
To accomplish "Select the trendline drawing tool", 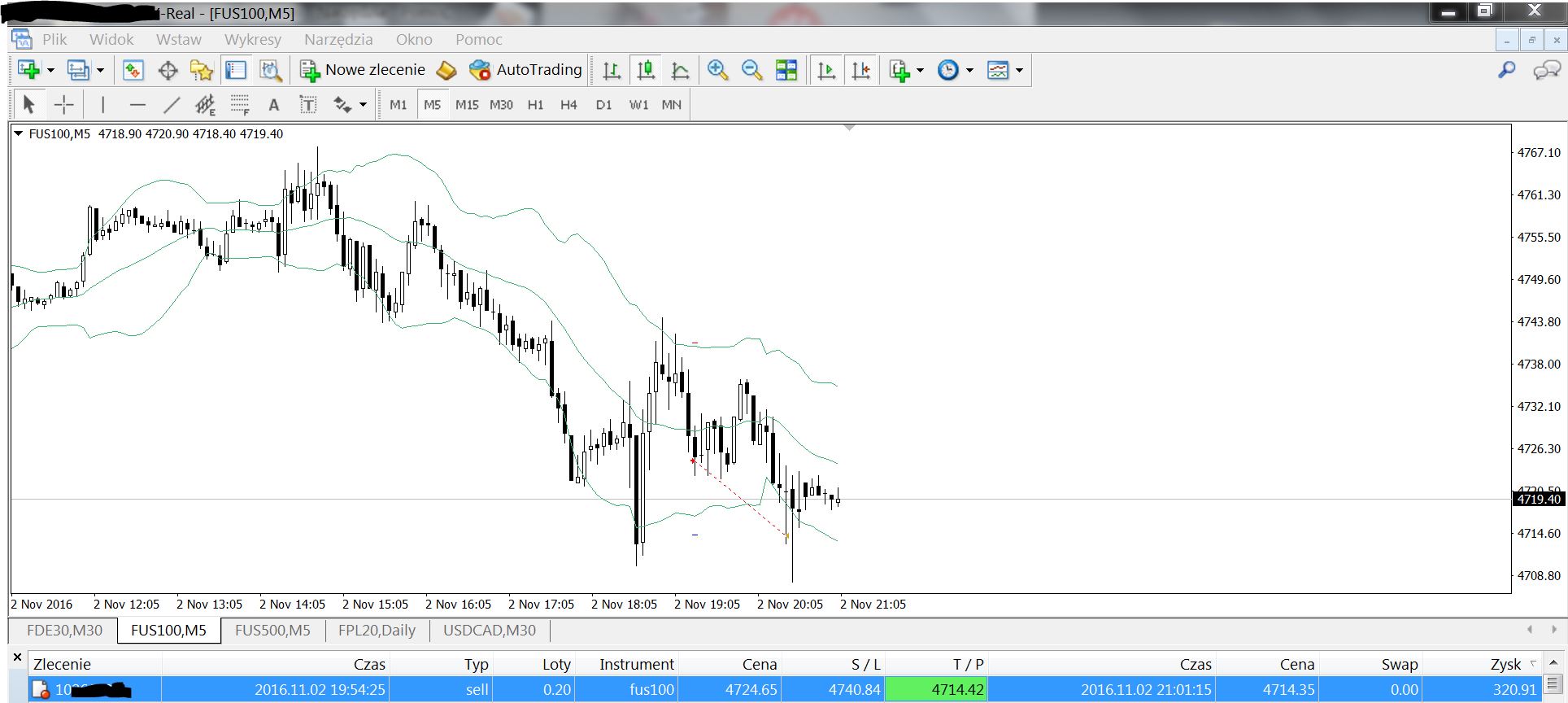I will pyautogui.click(x=171, y=104).
